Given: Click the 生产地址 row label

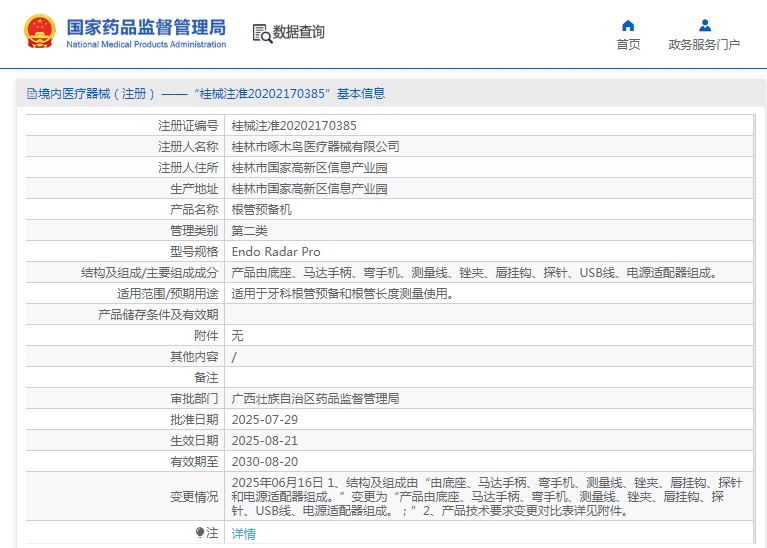Looking at the screenshot, I should point(194,189).
